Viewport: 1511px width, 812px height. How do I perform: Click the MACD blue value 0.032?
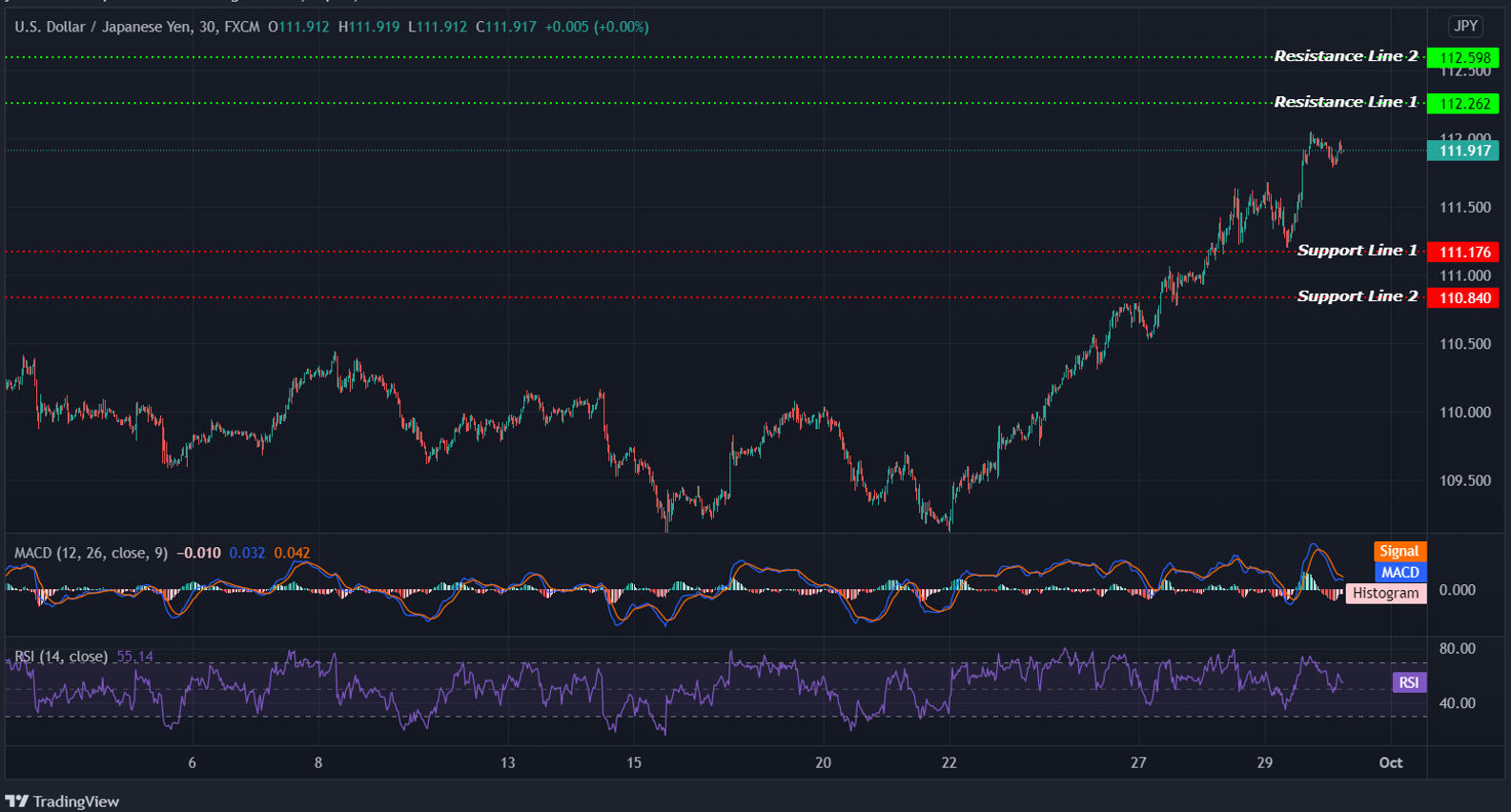pyautogui.click(x=247, y=553)
